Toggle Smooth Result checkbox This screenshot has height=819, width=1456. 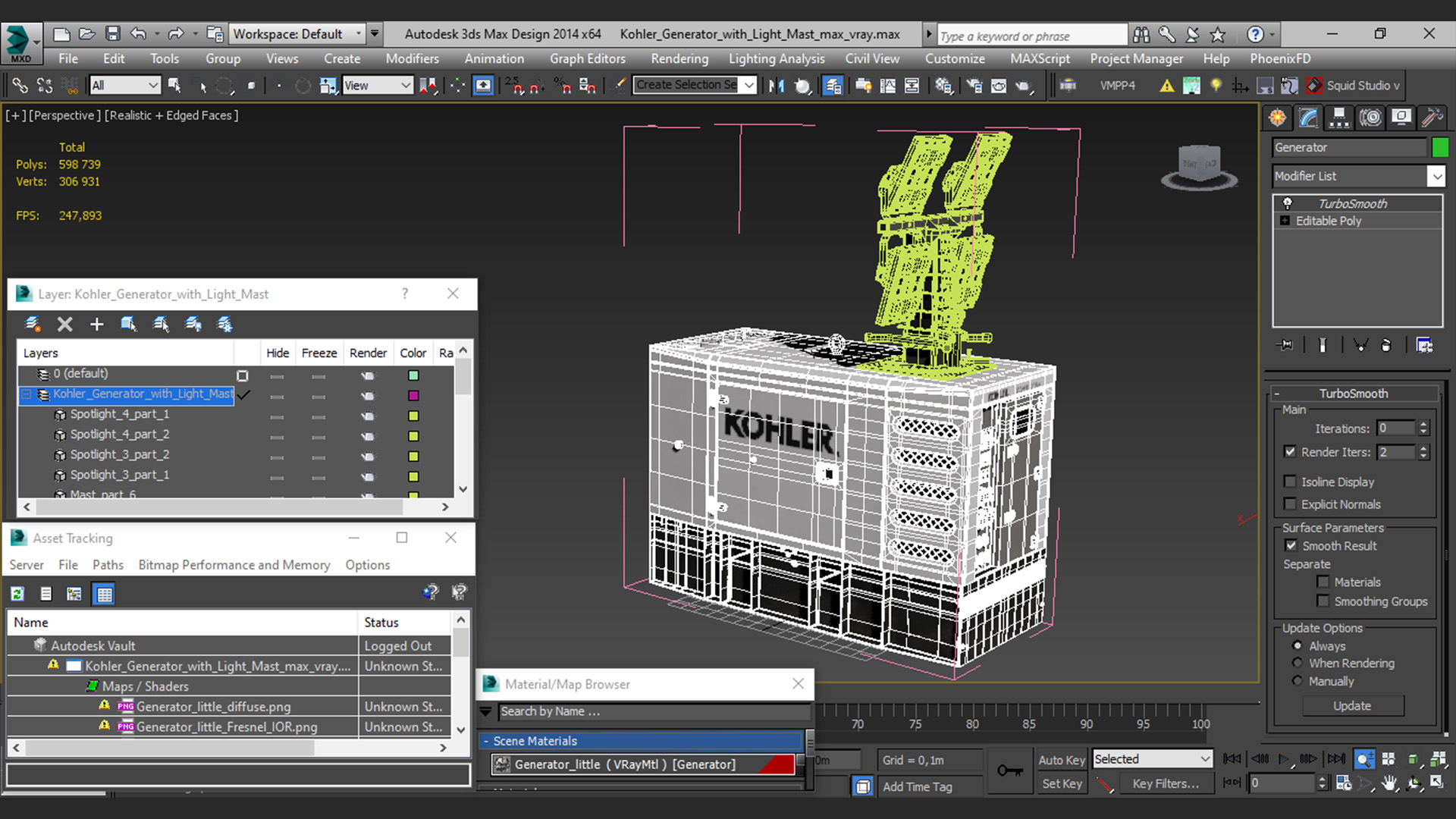[x=1291, y=545]
